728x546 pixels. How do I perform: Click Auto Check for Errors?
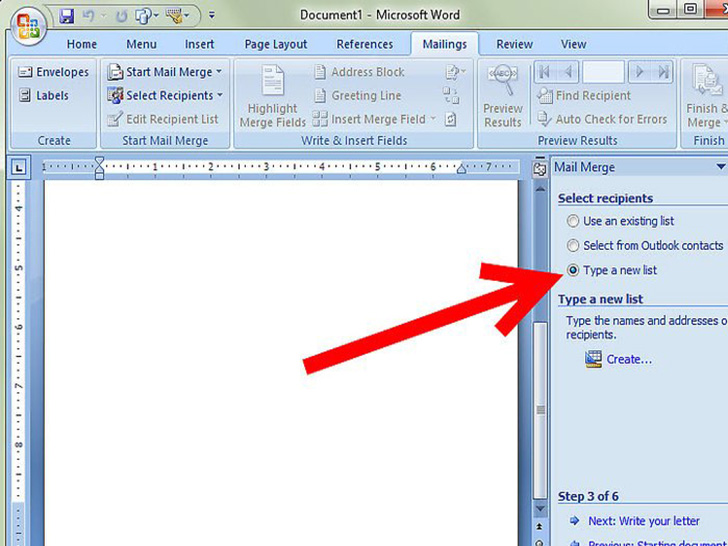click(x=602, y=119)
